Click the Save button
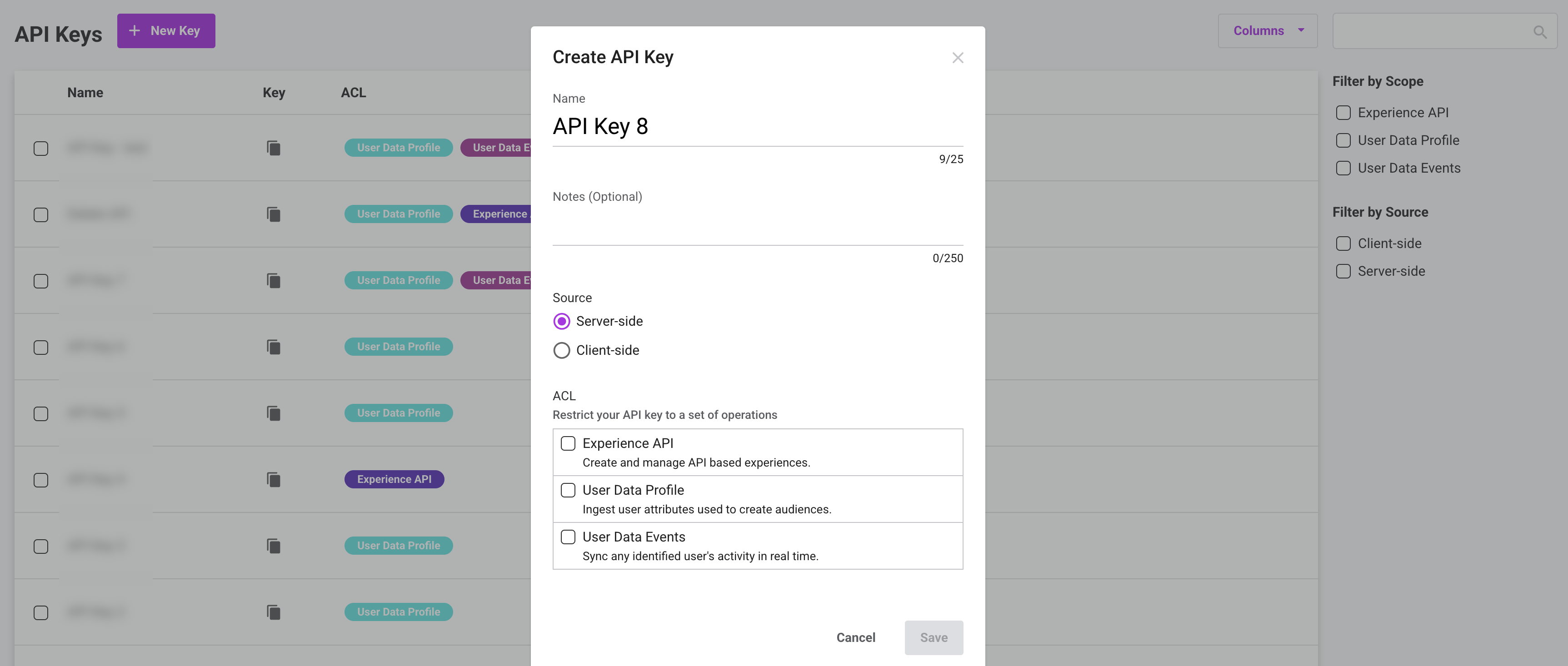 click(933, 637)
